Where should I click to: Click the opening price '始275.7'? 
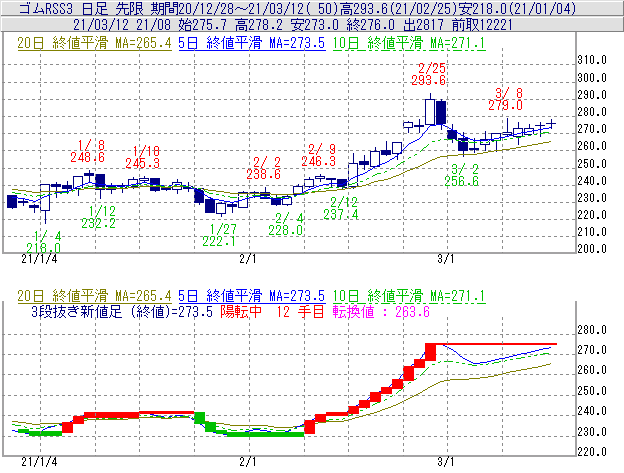pyautogui.click(x=202, y=25)
